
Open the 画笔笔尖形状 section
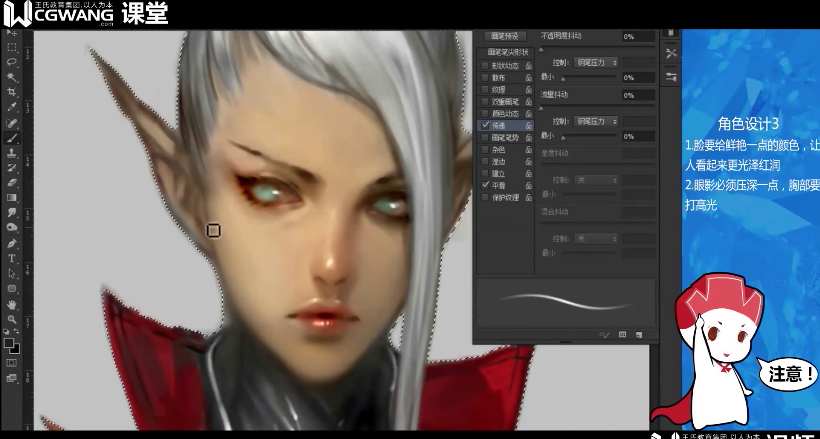click(508, 52)
